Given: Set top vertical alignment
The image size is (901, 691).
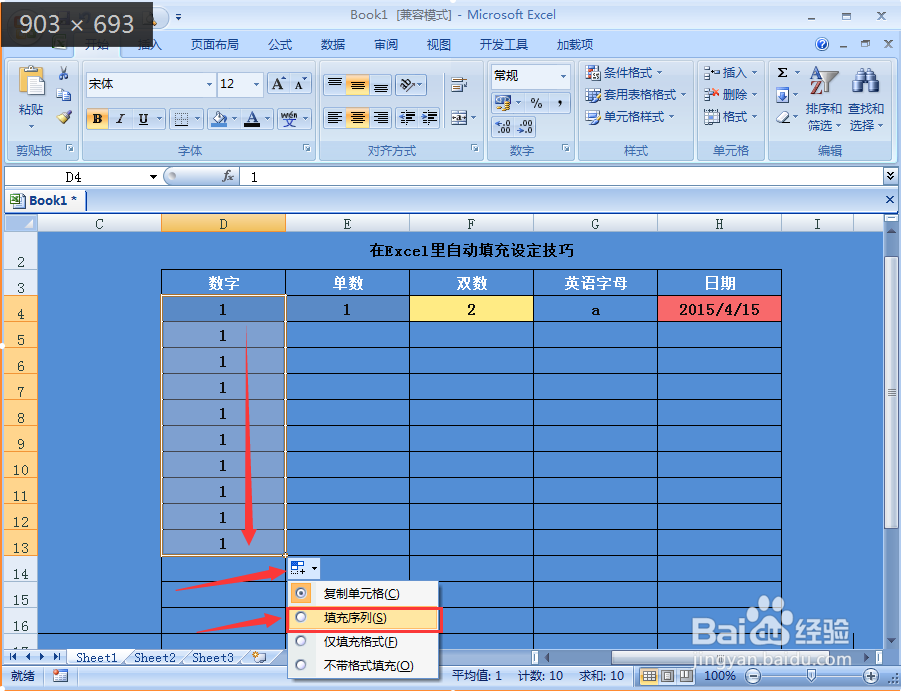Looking at the screenshot, I should [335, 84].
